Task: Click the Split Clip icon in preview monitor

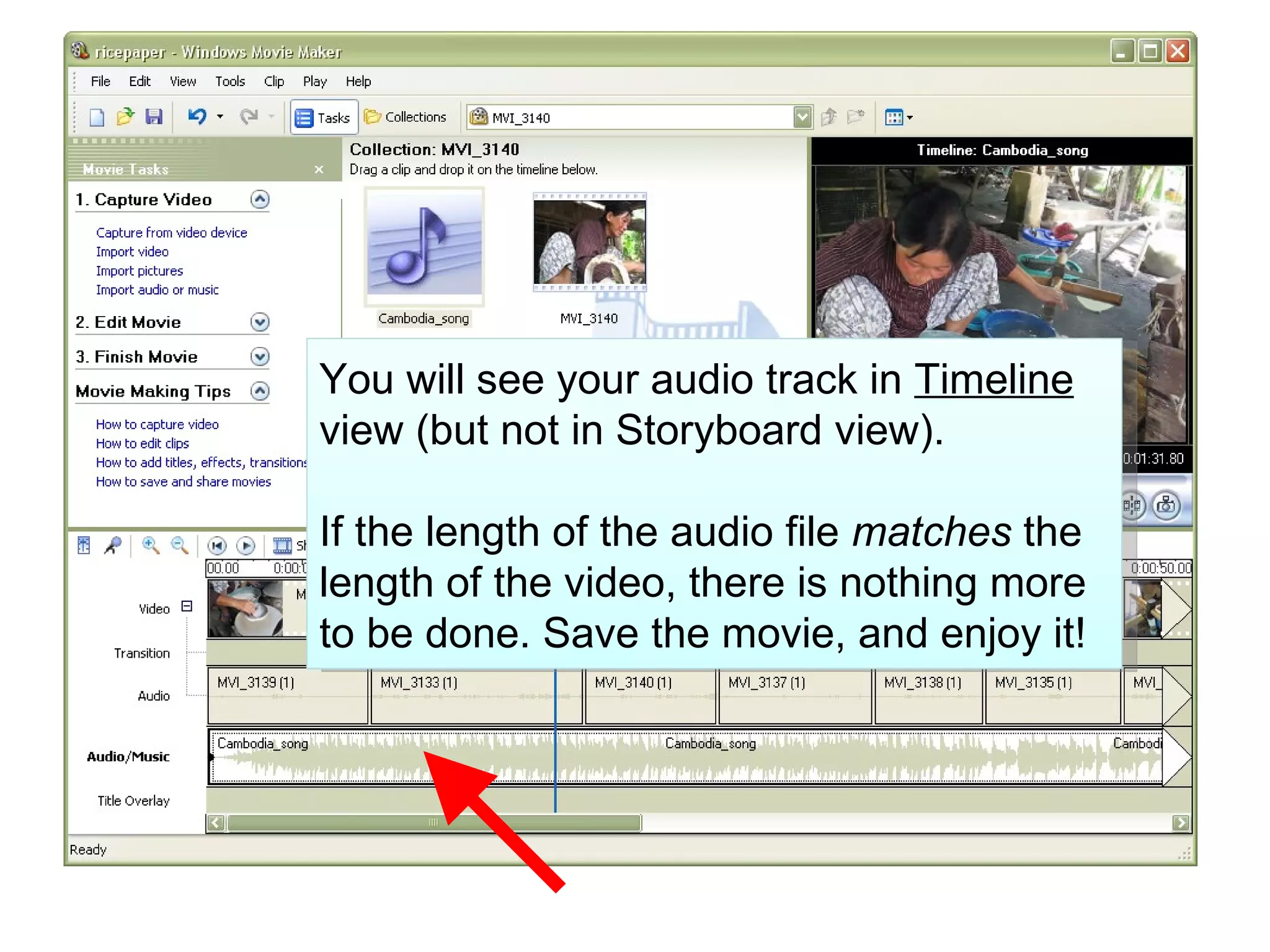Action: tap(1132, 506)
